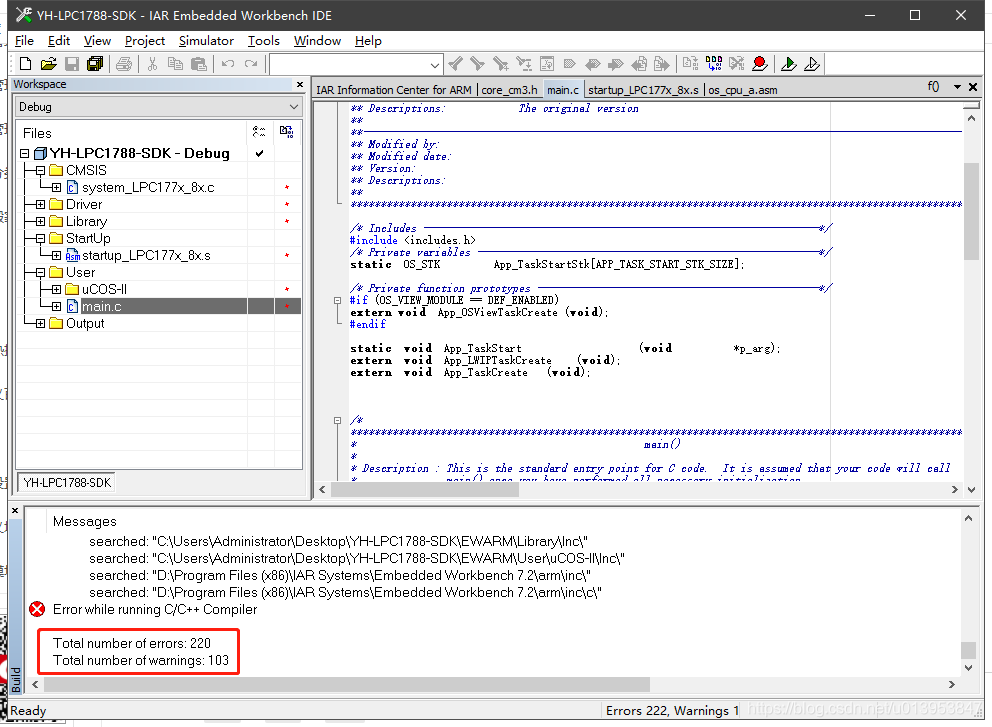Image resolution: width=992 pixels, height=727 pixels.
Task: Collapse the CMSIS folder
Action: [40, 171]
